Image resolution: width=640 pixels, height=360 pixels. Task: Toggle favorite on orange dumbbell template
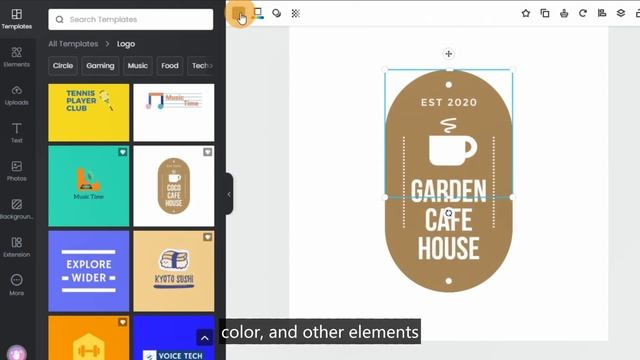coord(122,322)
